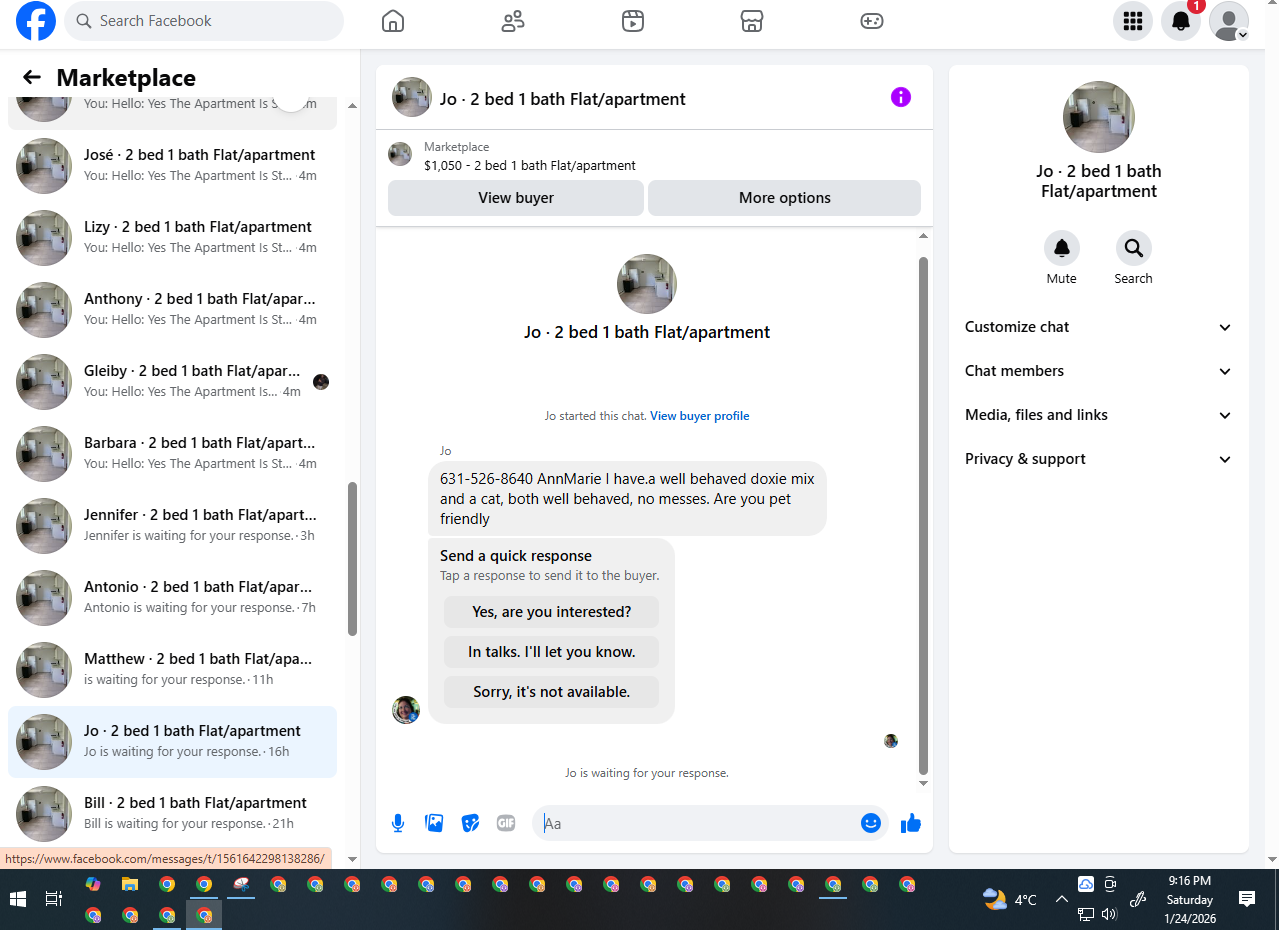Screen dimensions: 1279x930
Task: Open the weather widget showing 4°C
Action: pyautogui.click(x=1010, y=899)
